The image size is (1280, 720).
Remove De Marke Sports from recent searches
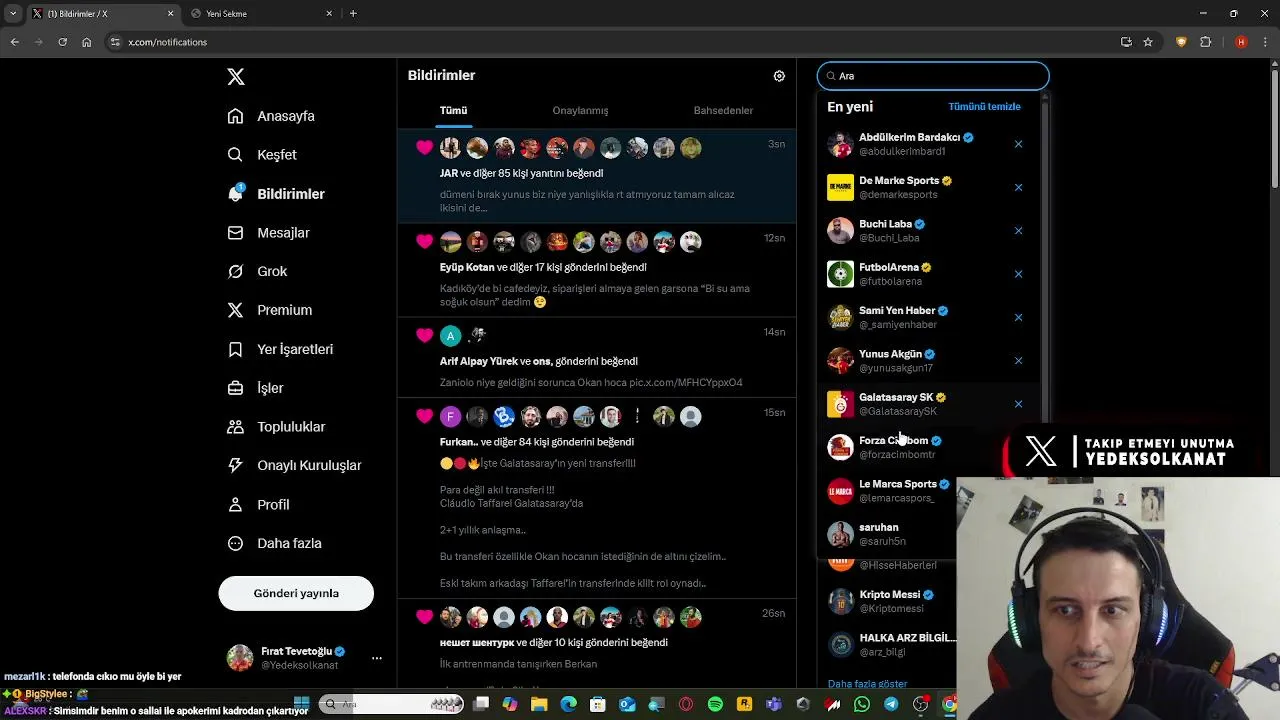1018,187
